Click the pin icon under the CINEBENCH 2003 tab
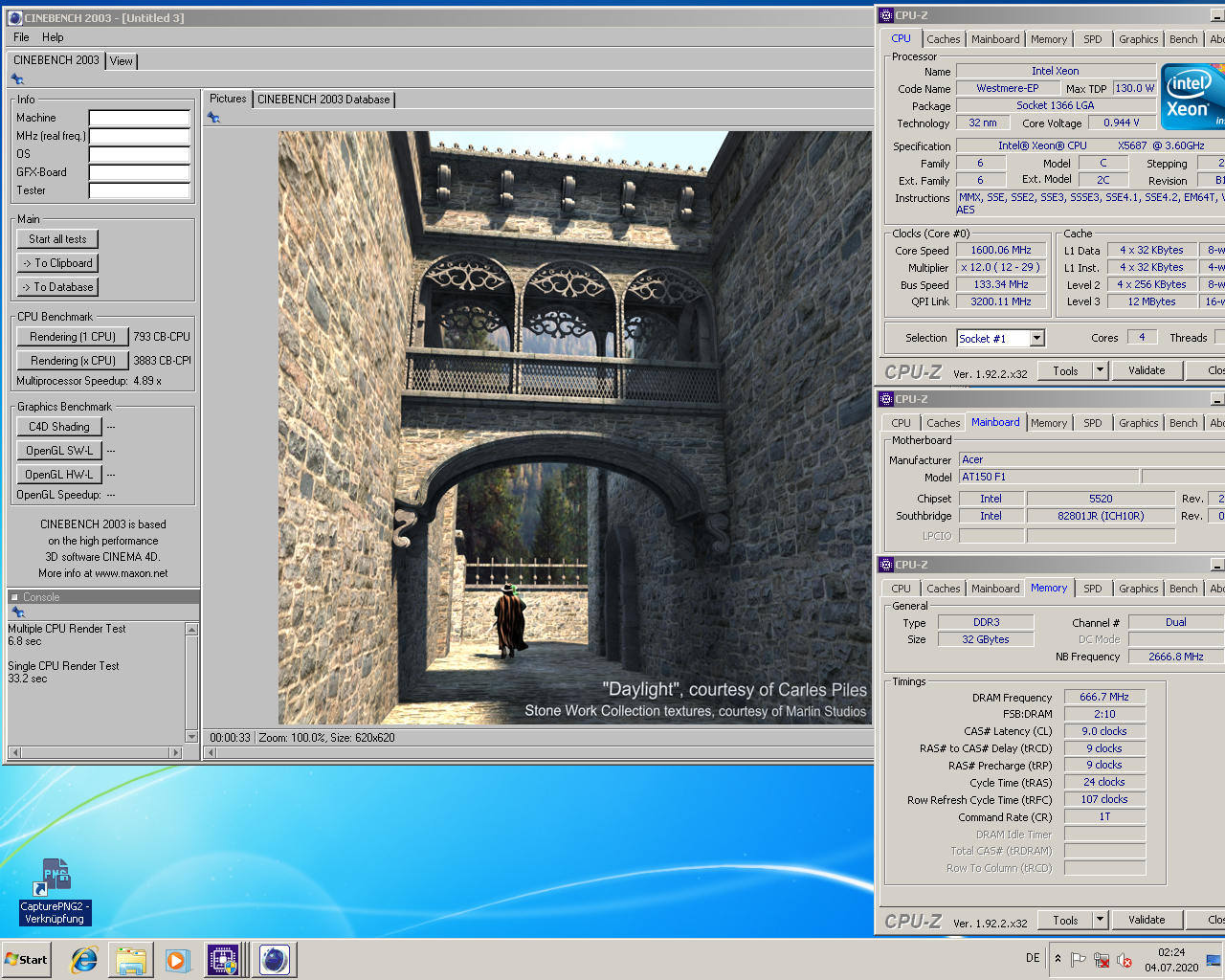 [x=17, y=79]
